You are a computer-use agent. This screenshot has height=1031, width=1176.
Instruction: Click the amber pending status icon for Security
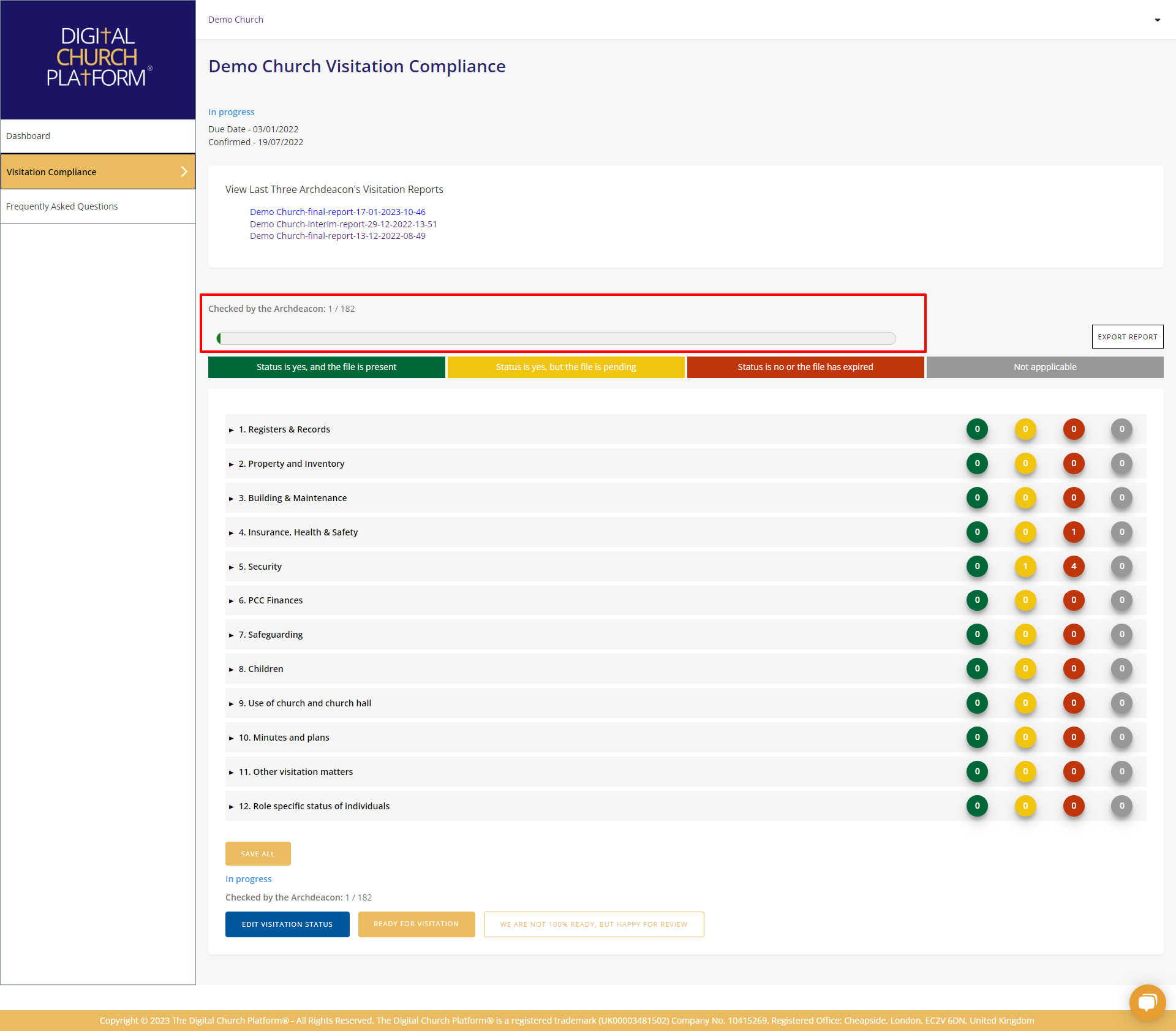tap(1025, 566)
